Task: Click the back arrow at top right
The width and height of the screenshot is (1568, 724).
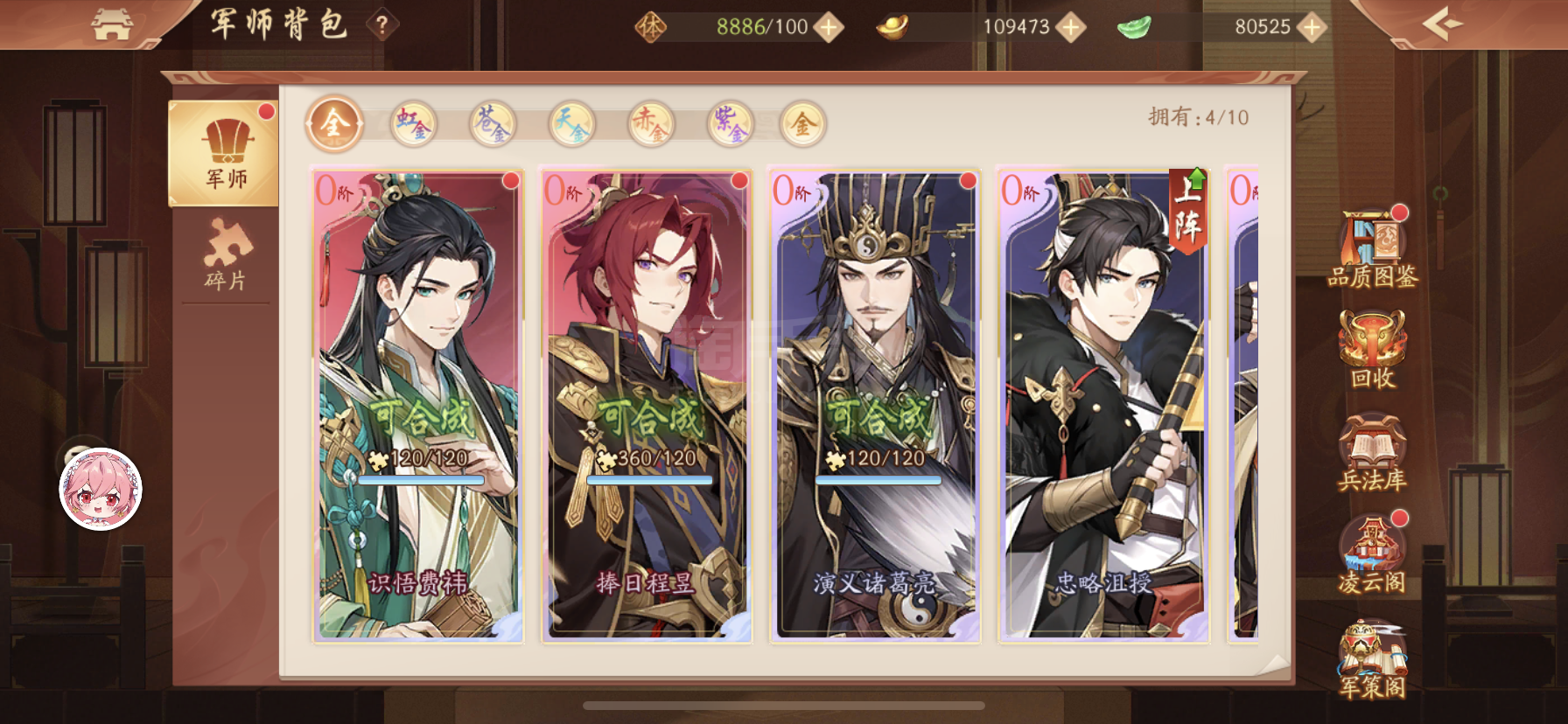Action: (x=1442, y=24)
